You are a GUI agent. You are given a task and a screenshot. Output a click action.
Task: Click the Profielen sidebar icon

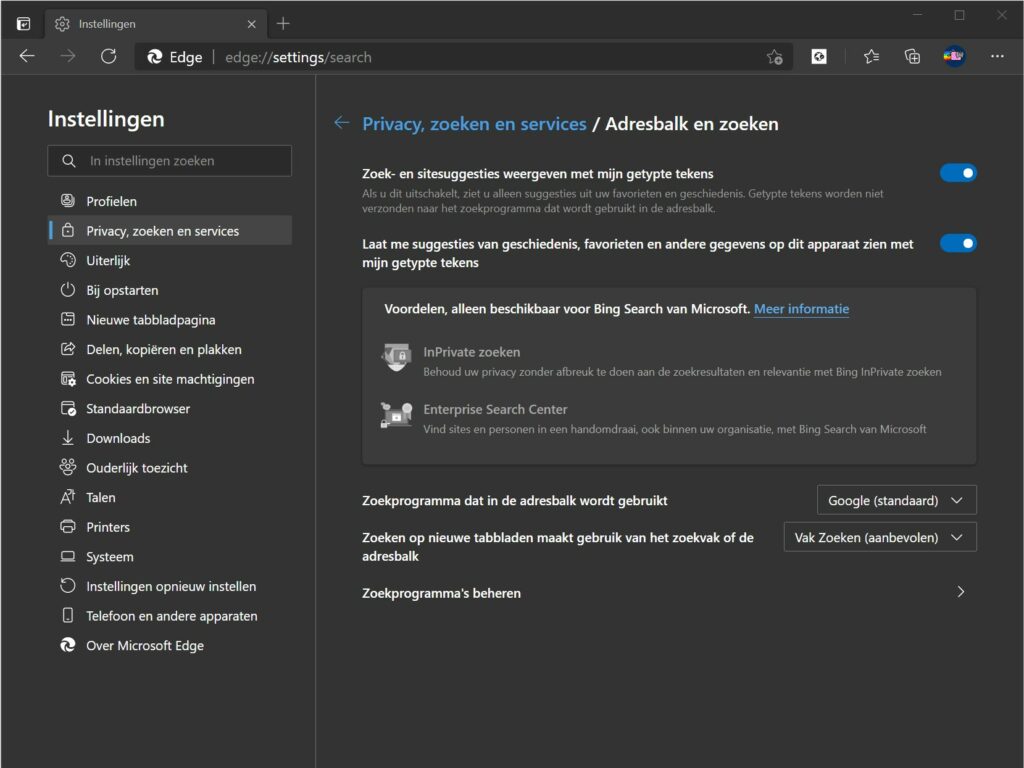(x=68, y=200)
